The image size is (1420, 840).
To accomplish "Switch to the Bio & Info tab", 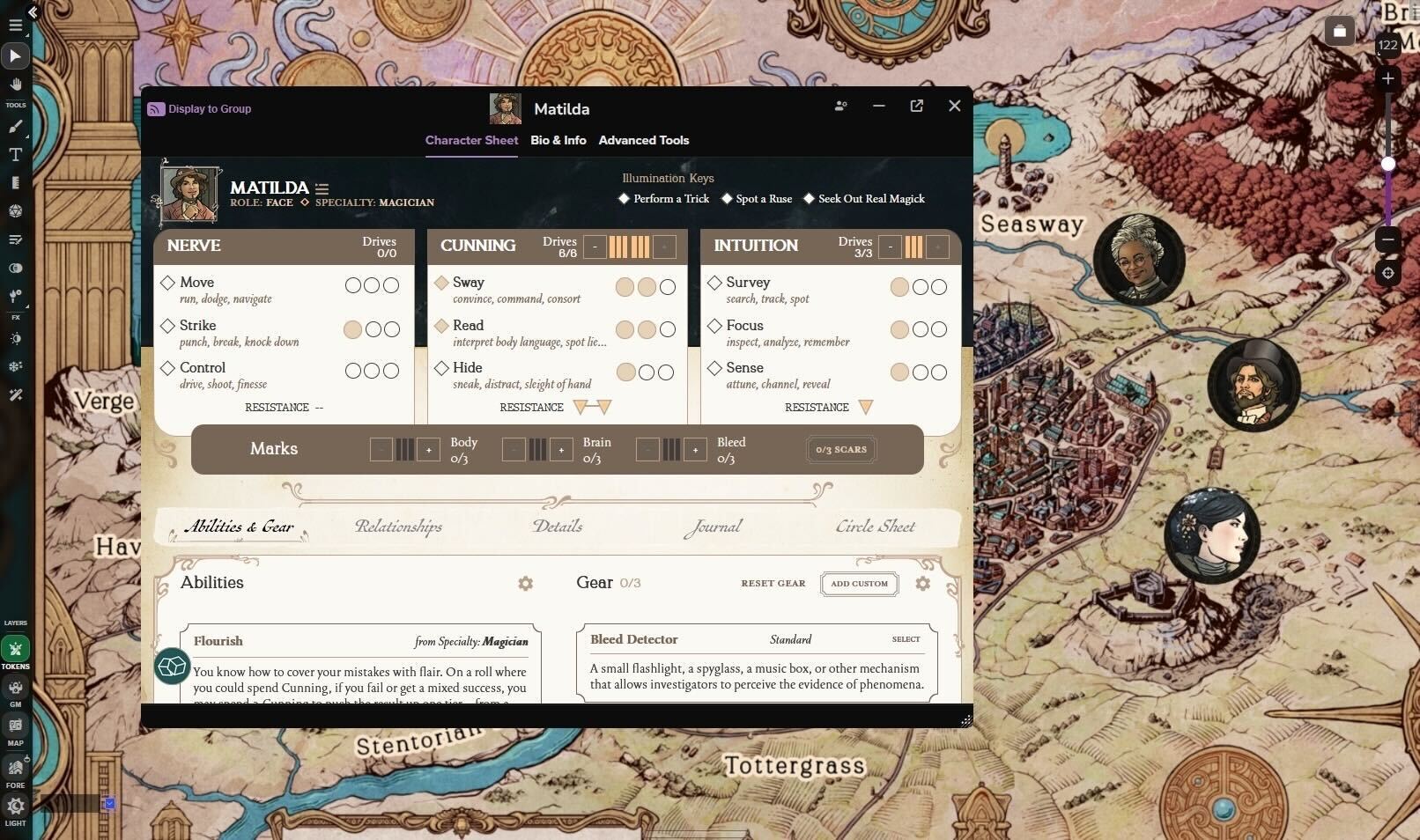I will (x=558, y=140).
